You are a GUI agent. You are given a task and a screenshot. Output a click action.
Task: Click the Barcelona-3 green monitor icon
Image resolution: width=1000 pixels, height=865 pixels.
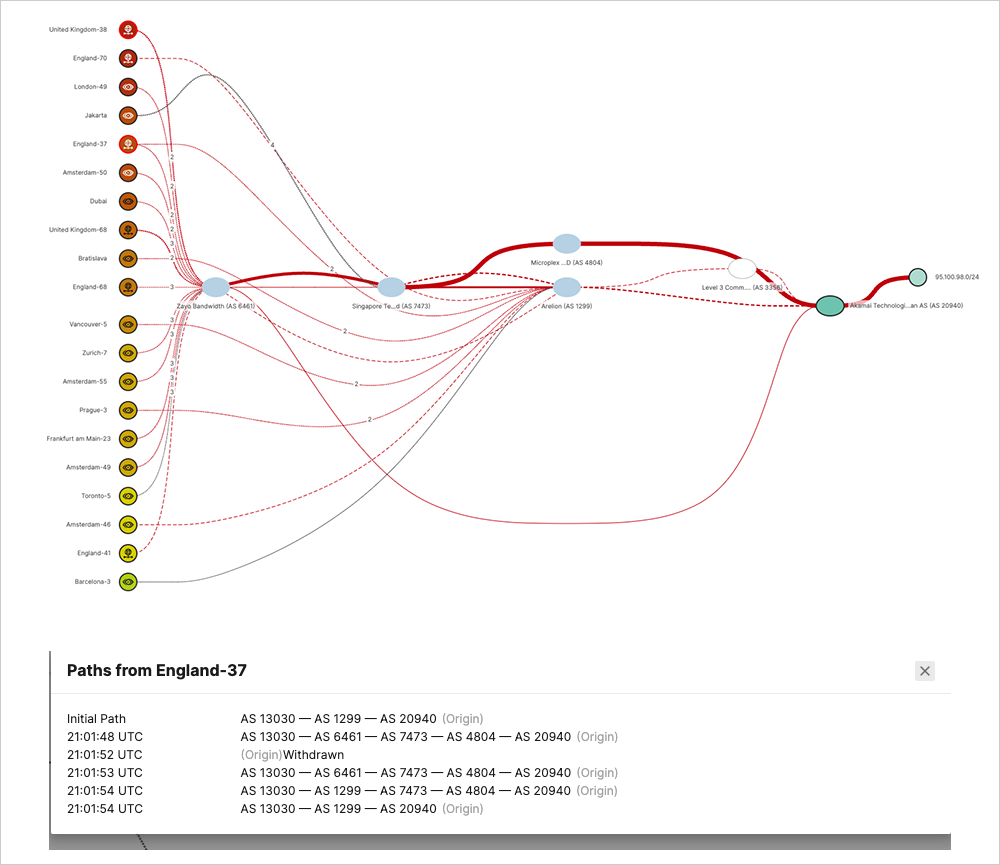(x=128, y=581)
